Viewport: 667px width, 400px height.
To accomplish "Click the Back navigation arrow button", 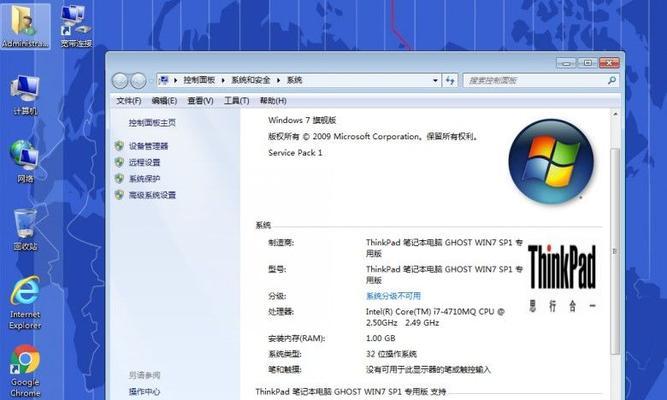I will (x=120, y=80).
